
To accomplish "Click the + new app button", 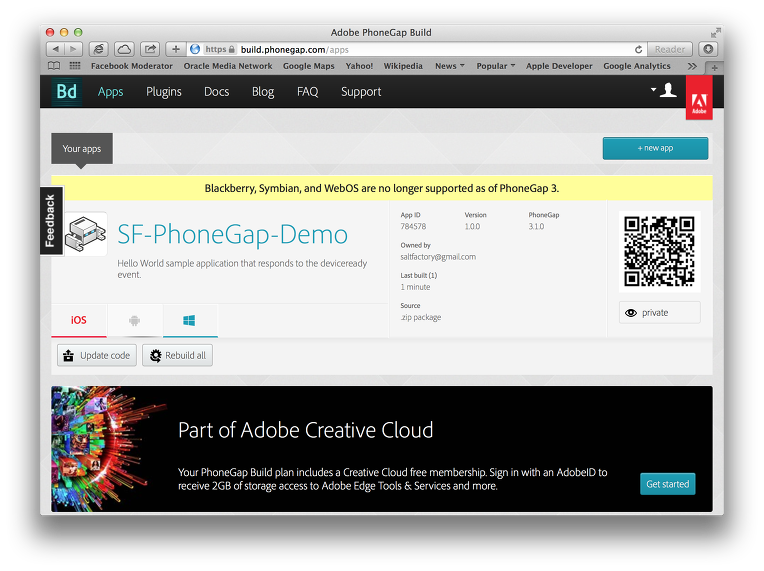I will click(x=655, y=148).
